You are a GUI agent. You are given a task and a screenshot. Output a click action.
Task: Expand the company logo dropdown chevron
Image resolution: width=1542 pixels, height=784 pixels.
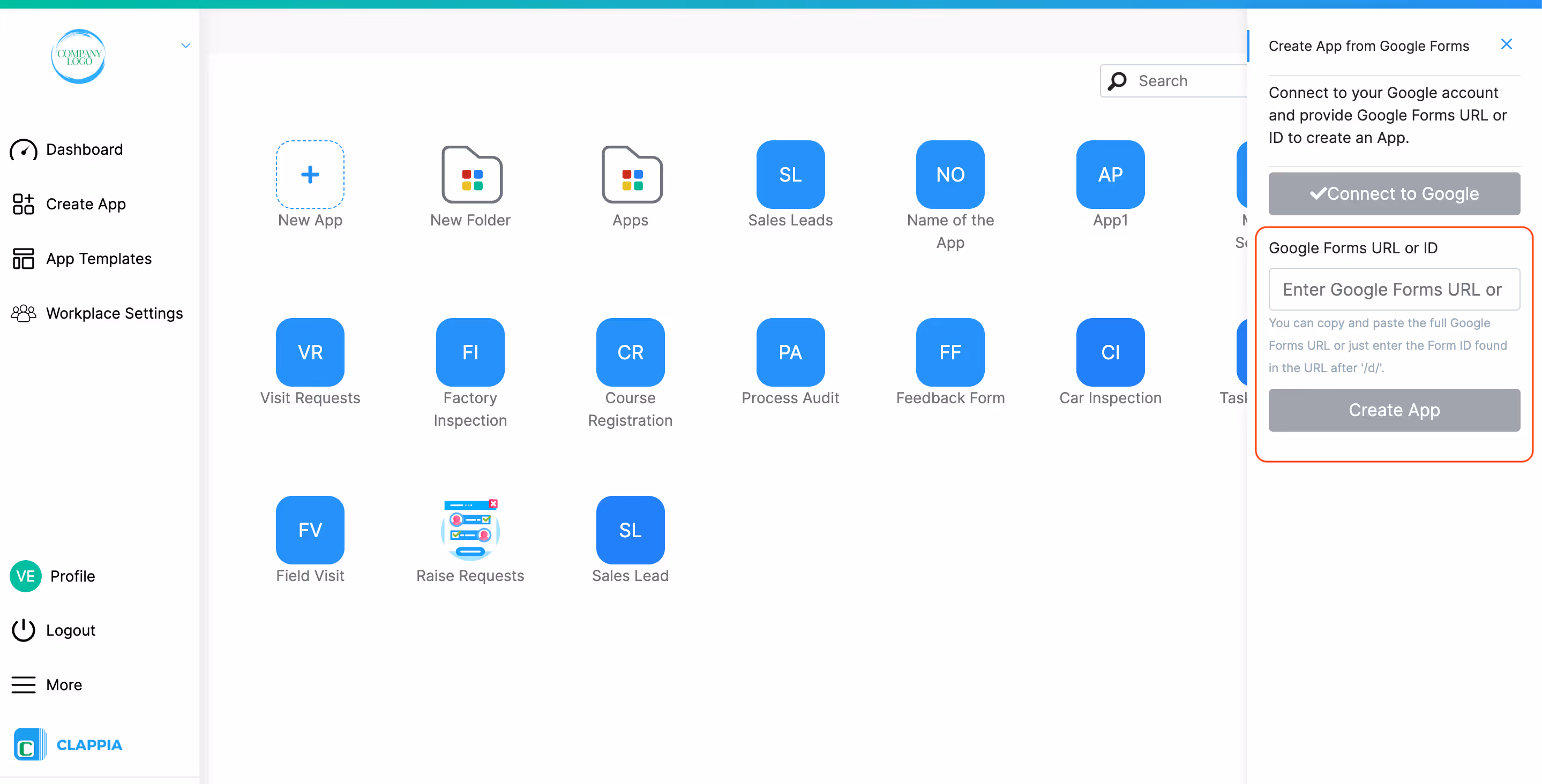pos(185,45)
